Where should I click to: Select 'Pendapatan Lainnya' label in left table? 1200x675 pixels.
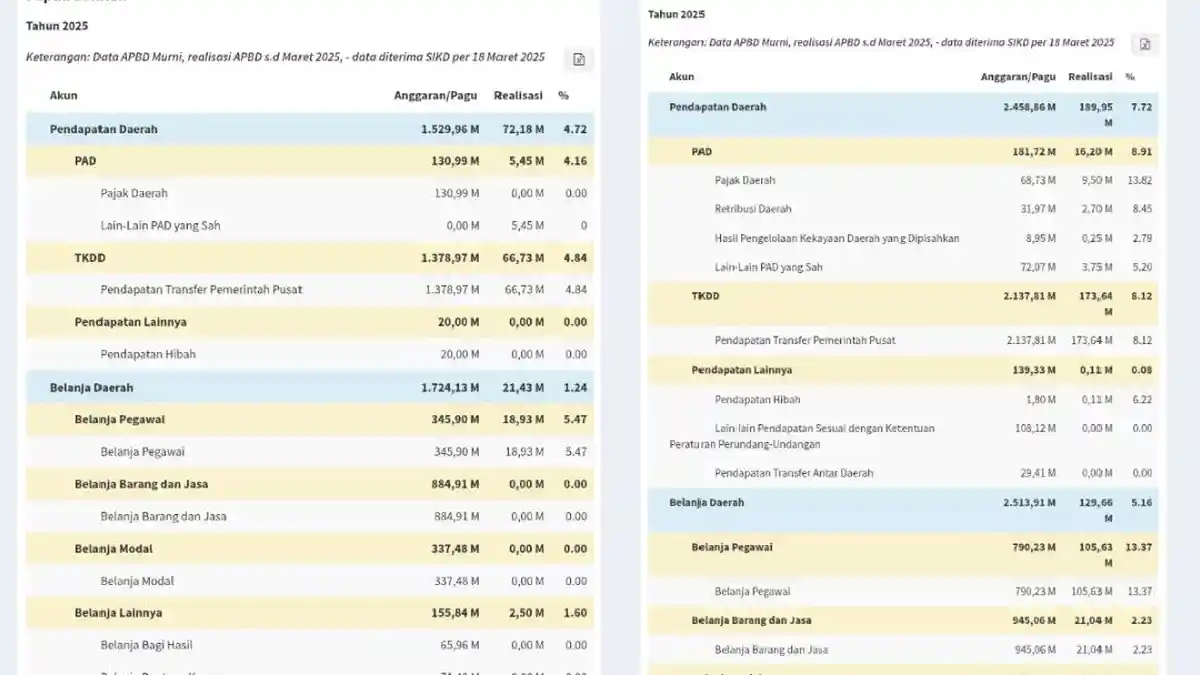pyautogui.click(x=130, y=322)
